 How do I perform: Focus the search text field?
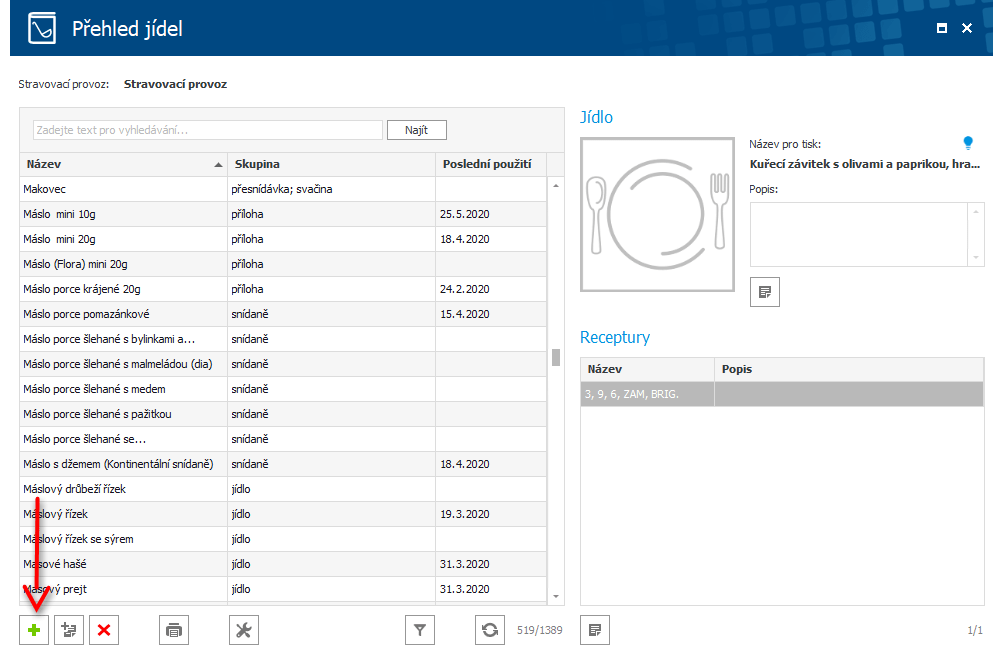tap(208, 130)
